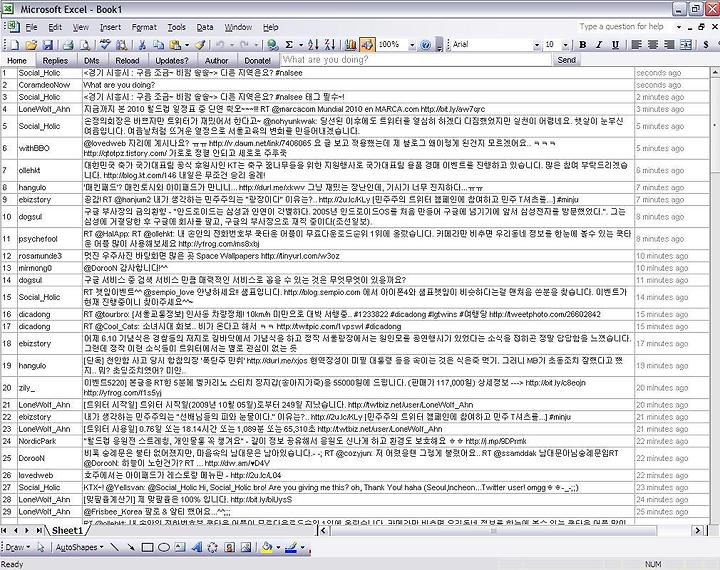Select the Oval drawing tool
Viewport: 720px width, 570px height.
tap(164, 547)
